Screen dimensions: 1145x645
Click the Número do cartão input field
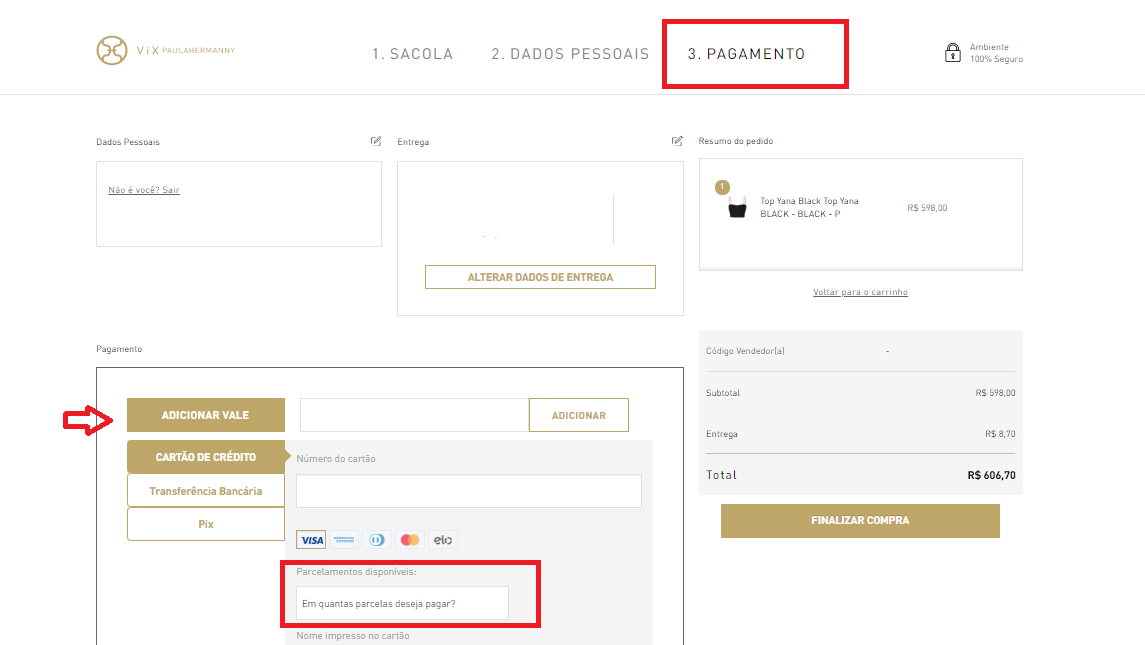469,491
